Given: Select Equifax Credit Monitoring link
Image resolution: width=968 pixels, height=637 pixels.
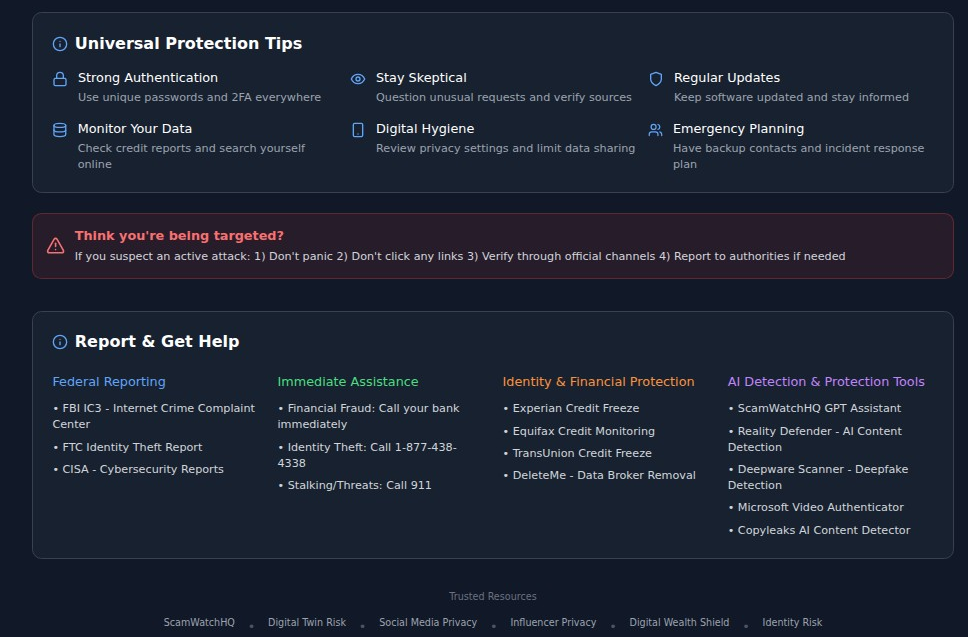Looking at the screenshot, I should (x=583, y=431).
